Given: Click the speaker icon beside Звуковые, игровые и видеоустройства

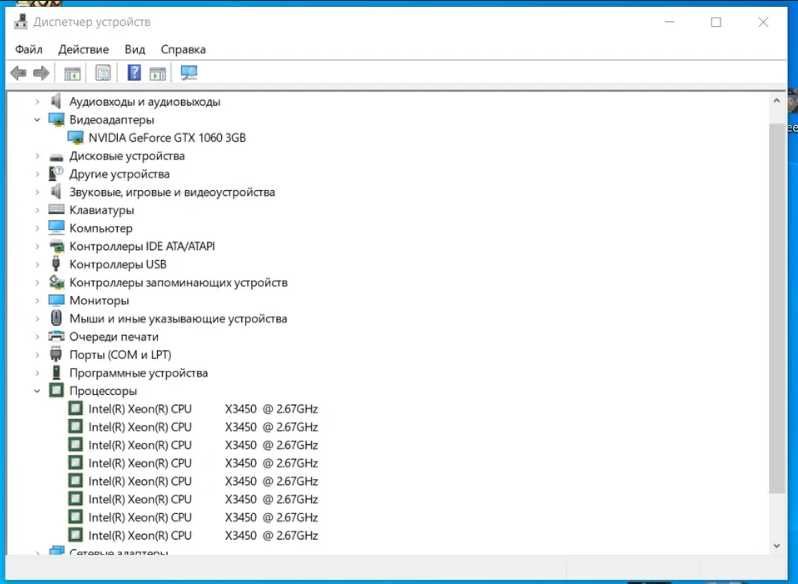Looking at the screenshot, I should [x=56, y=192].
